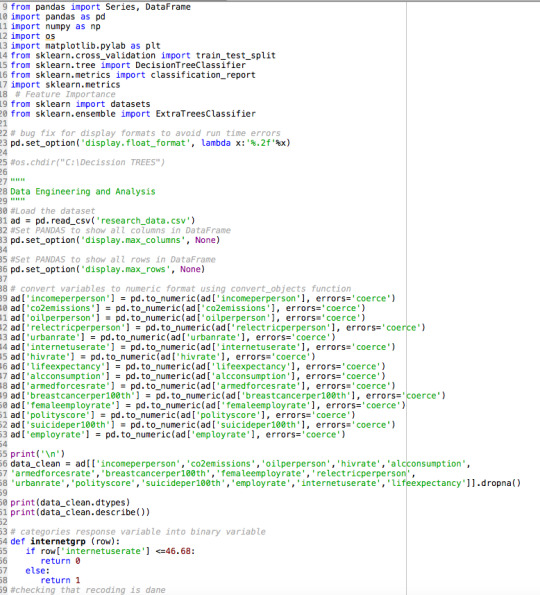Click the 'import os' statement

pyautogui.click(x=33, y=36)
